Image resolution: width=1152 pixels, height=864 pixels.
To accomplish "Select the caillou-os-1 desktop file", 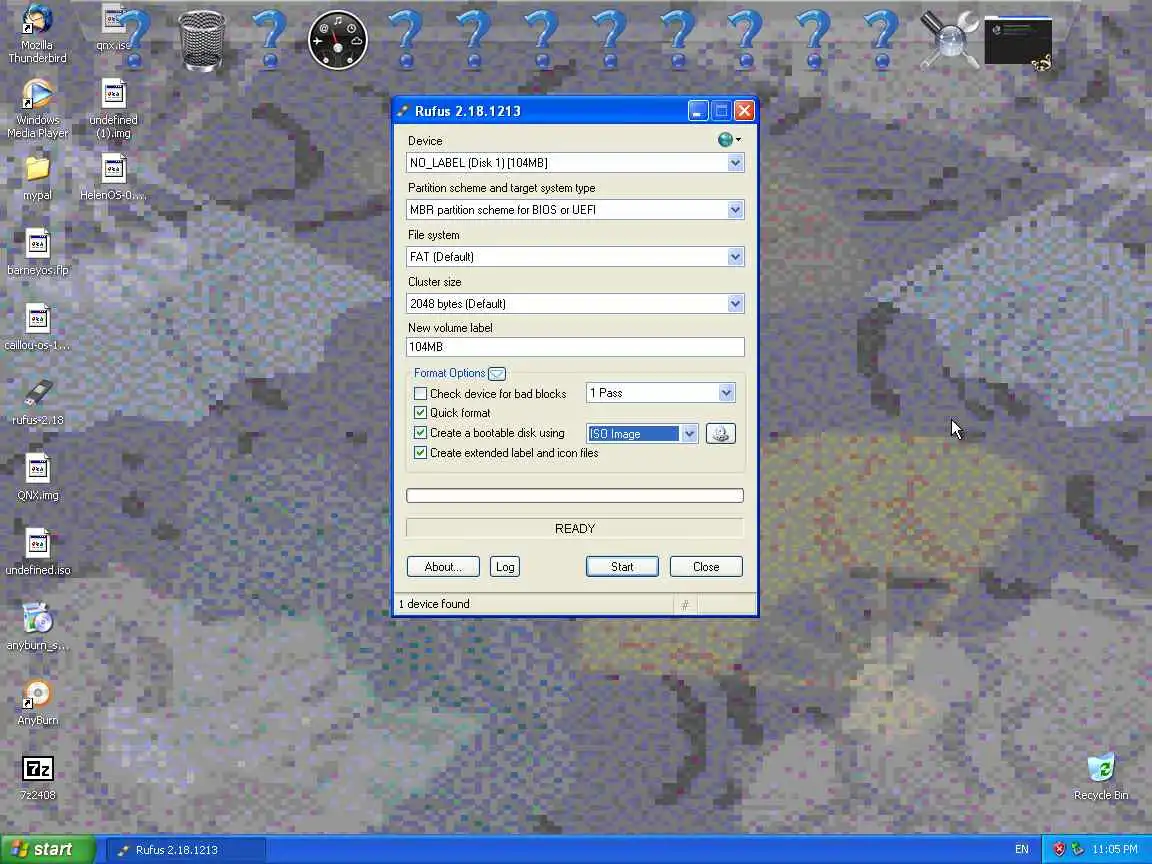I will pos(37,328).
